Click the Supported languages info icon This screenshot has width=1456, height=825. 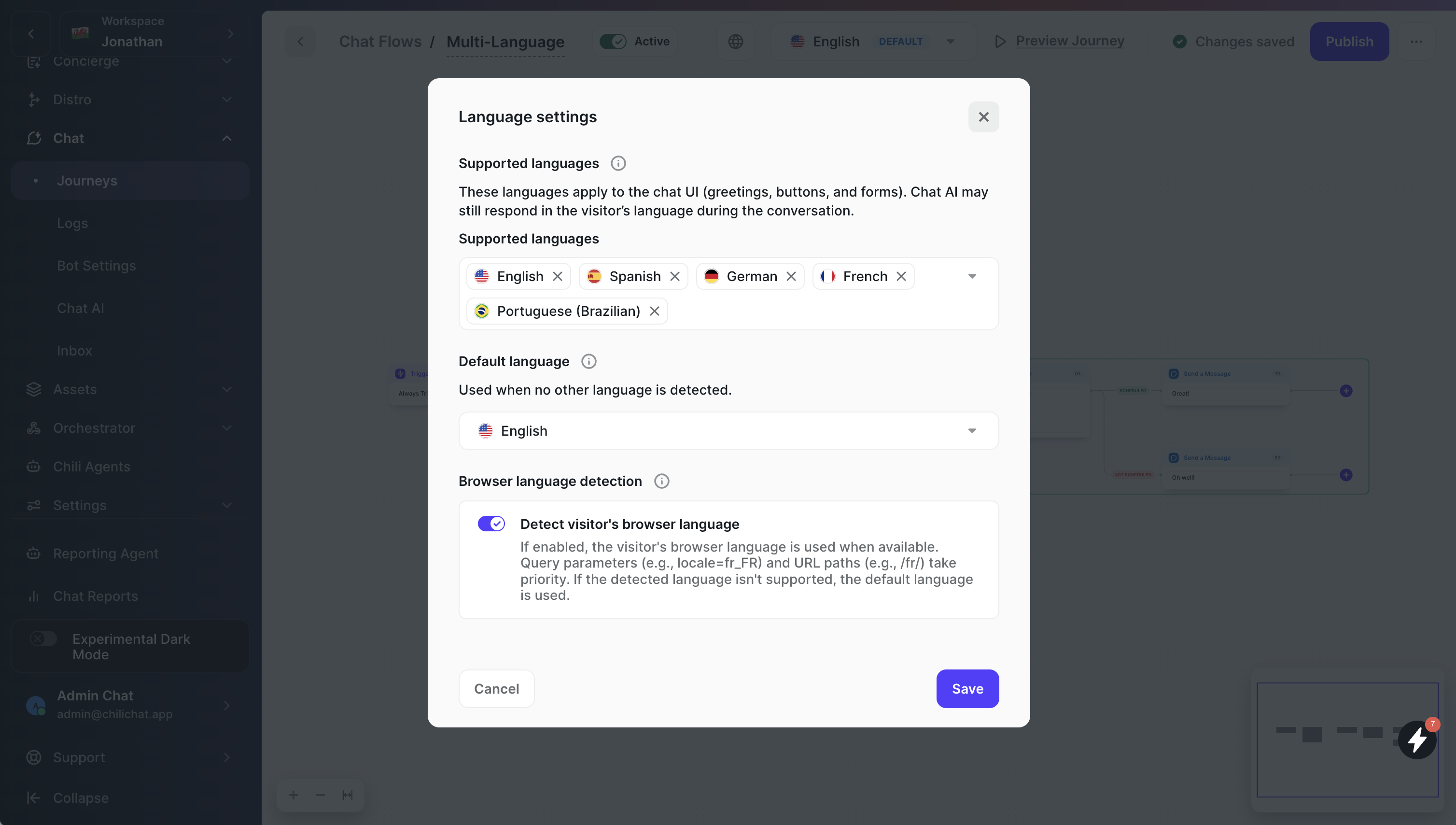point(618,163)
